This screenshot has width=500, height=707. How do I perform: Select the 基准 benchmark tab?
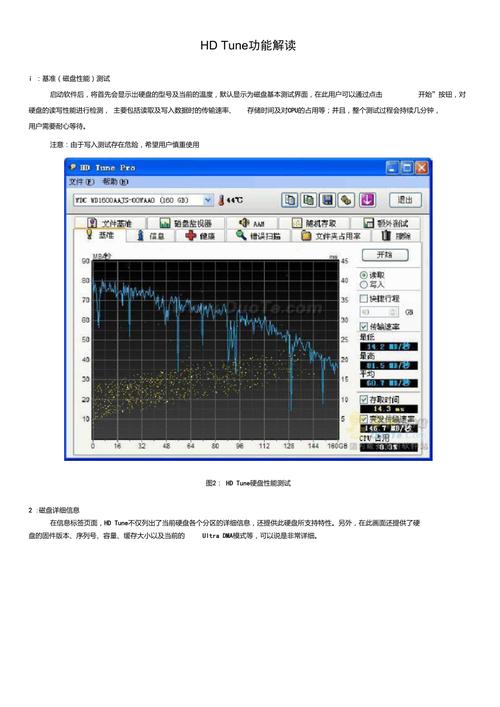100,235
